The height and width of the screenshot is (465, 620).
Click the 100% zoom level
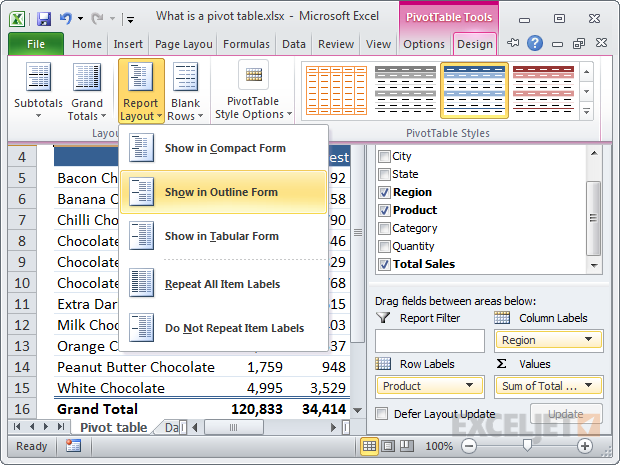tap(439, 446)
